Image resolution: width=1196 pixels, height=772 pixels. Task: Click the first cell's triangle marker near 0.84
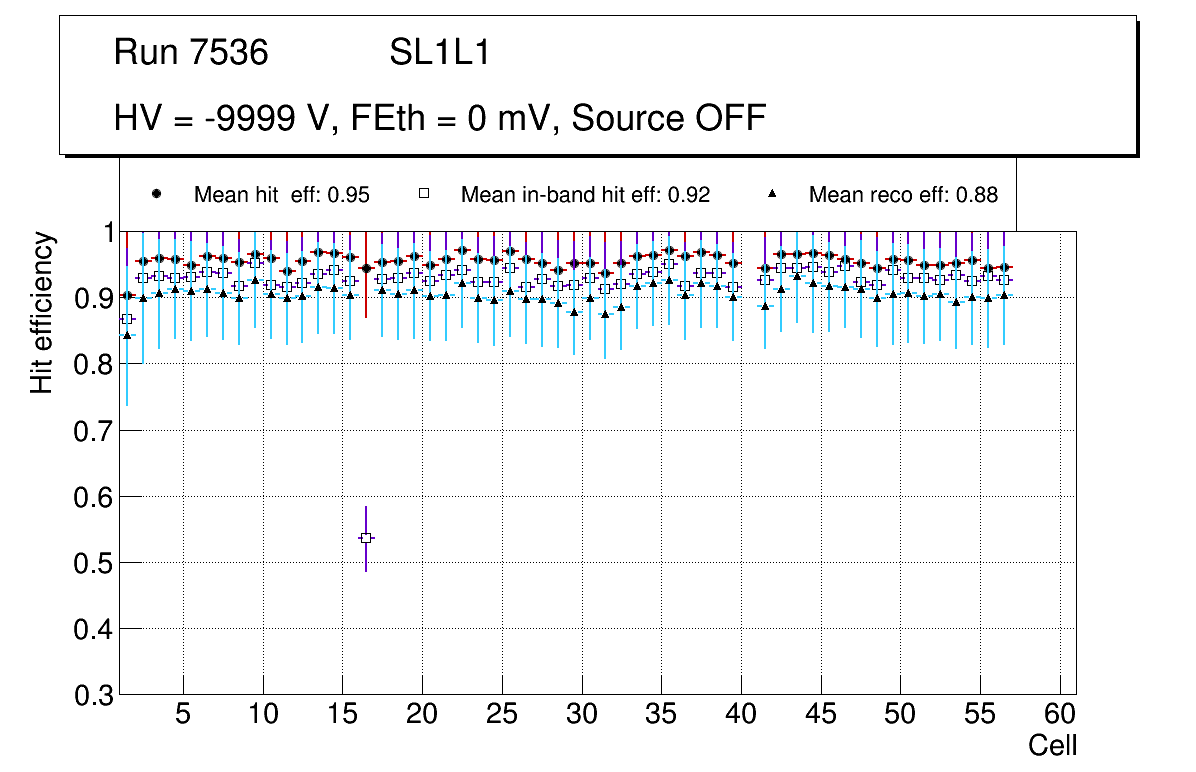pos(127,335)
